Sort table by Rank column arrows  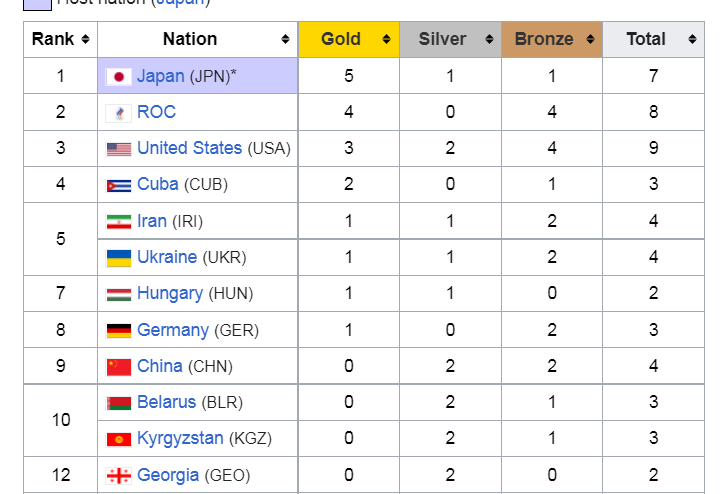[85, 40]
